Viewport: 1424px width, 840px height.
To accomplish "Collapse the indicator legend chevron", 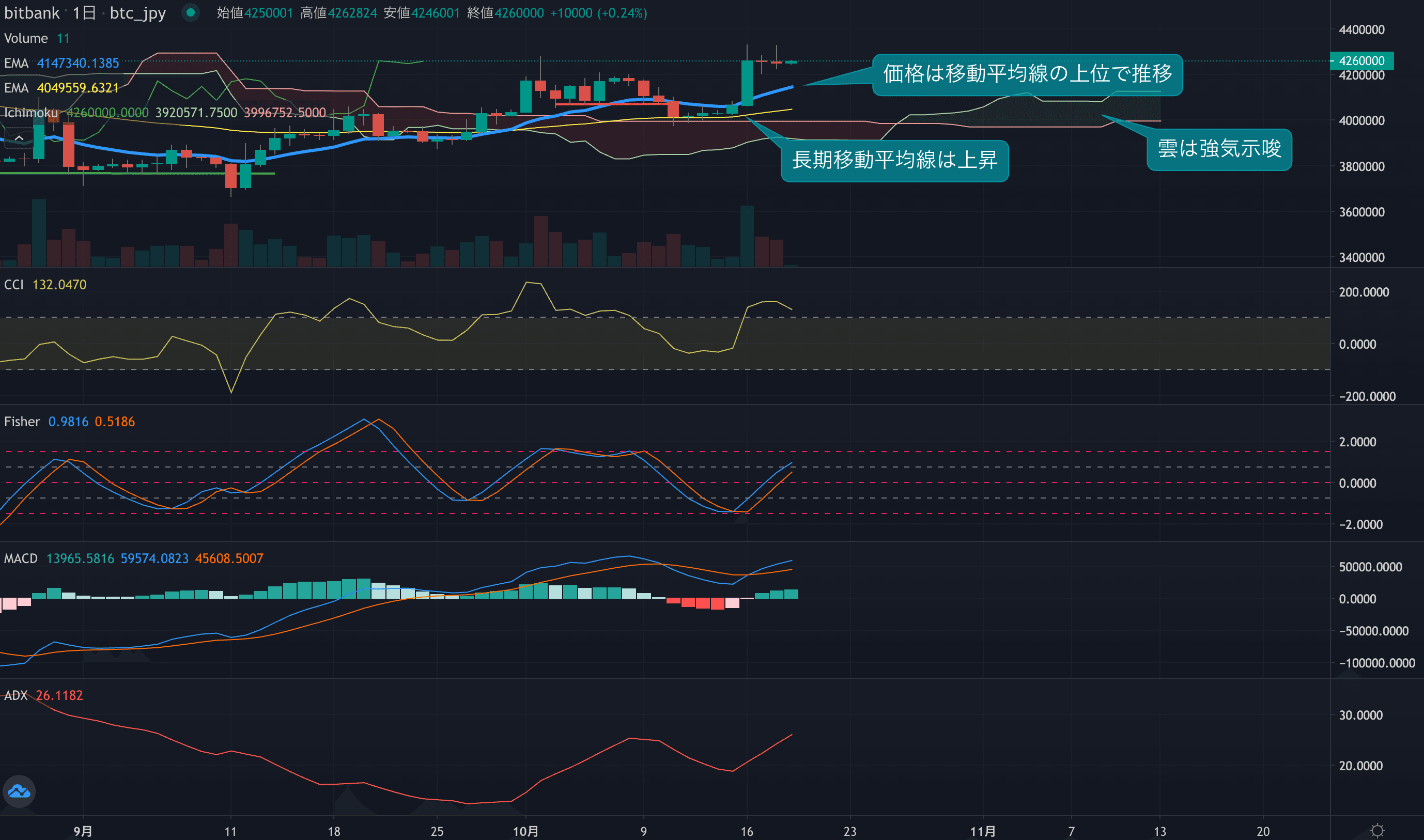I will pyautogui.click(x=19, y=138).
